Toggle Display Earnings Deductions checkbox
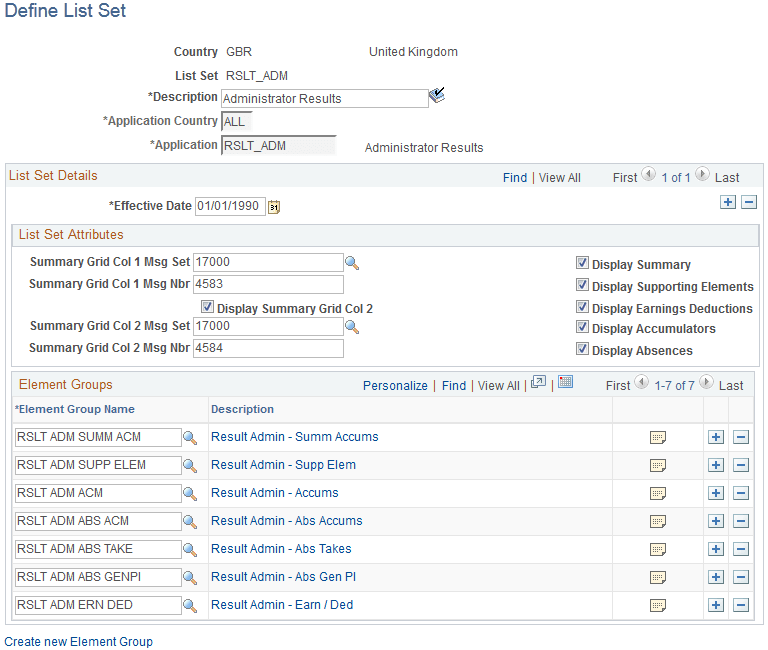This screenshot has height=650, width=768. (582, 307)
